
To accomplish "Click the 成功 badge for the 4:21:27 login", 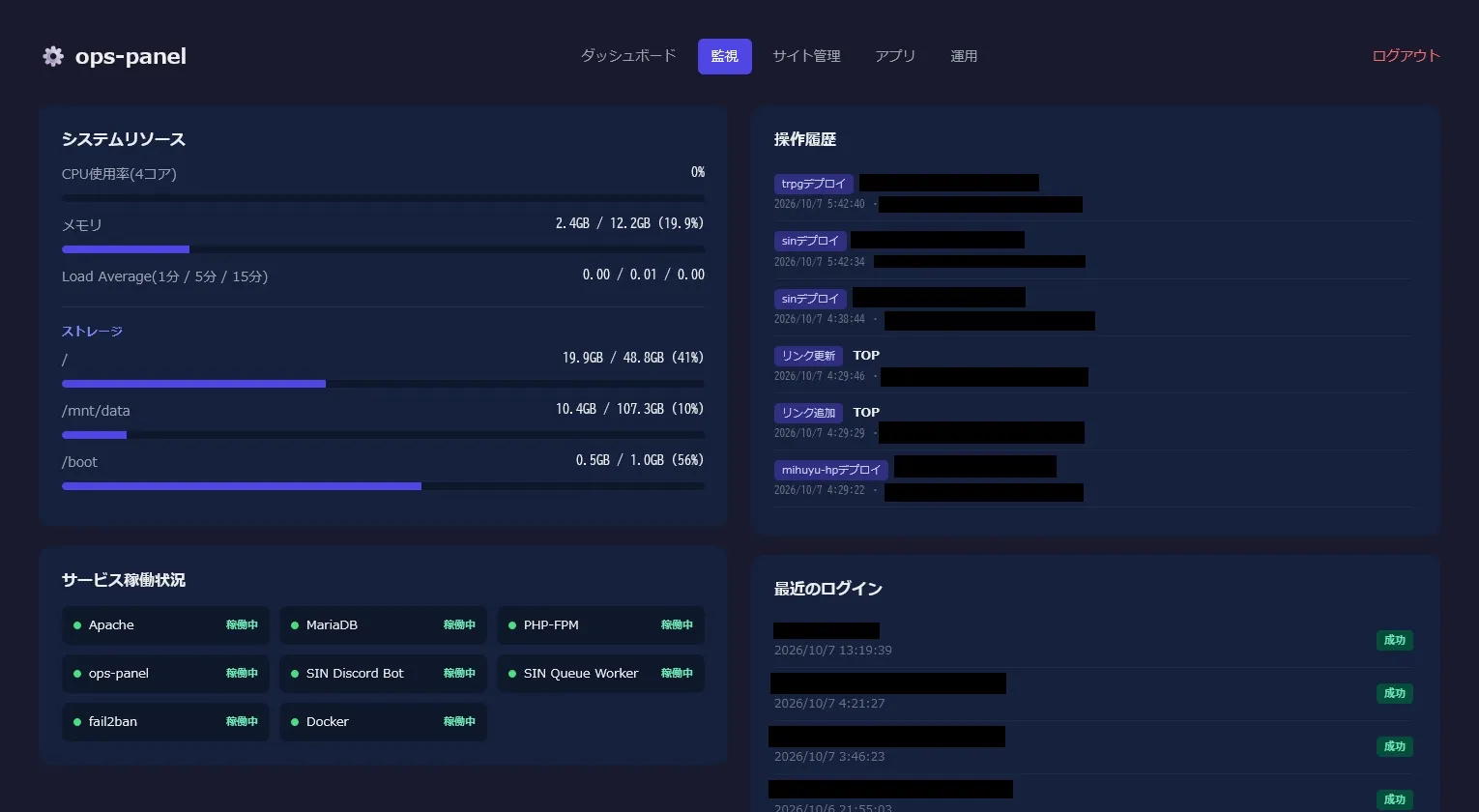I will pos(1395,693).
